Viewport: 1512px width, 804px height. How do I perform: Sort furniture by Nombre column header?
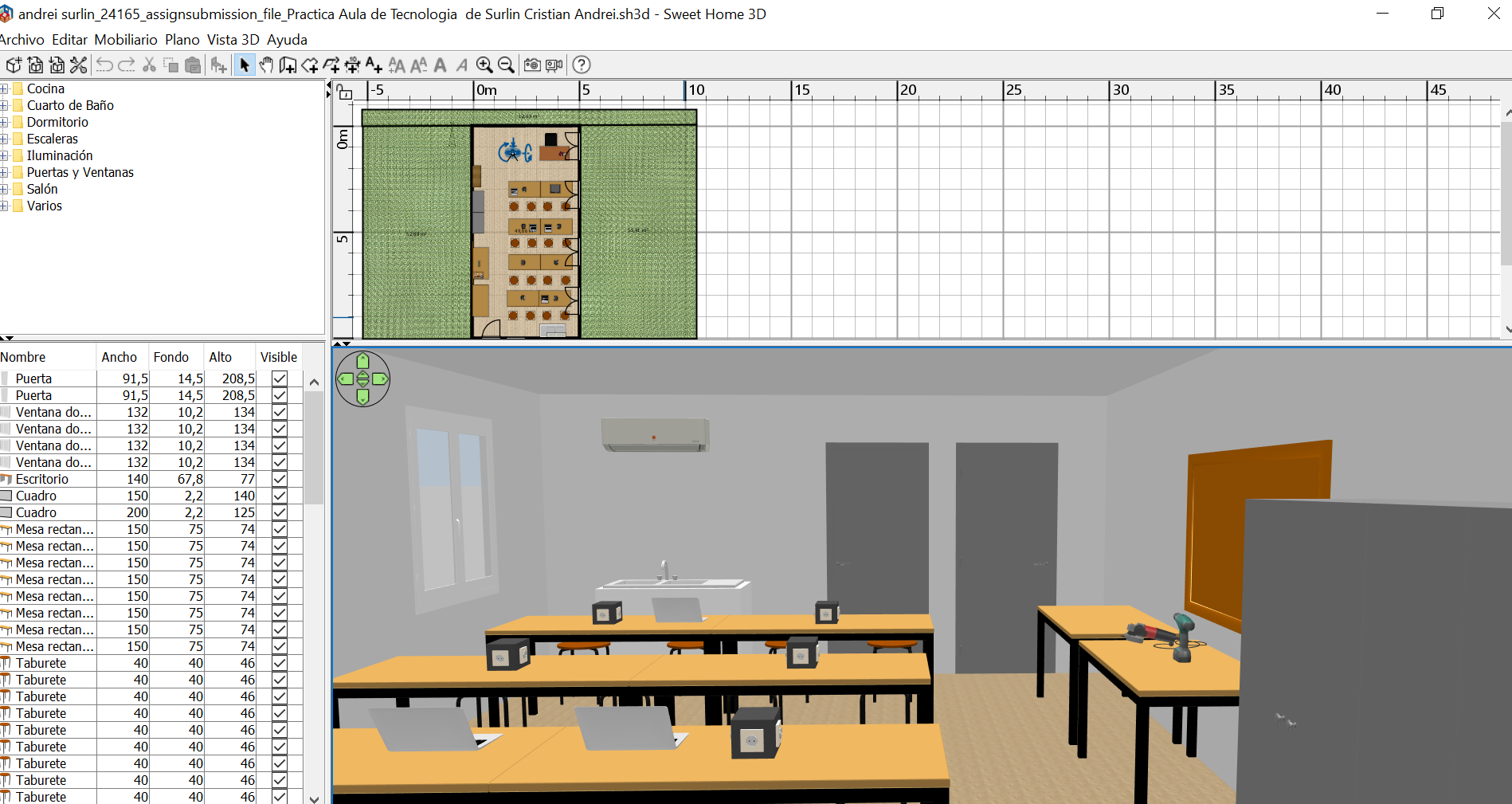(24, 357)
